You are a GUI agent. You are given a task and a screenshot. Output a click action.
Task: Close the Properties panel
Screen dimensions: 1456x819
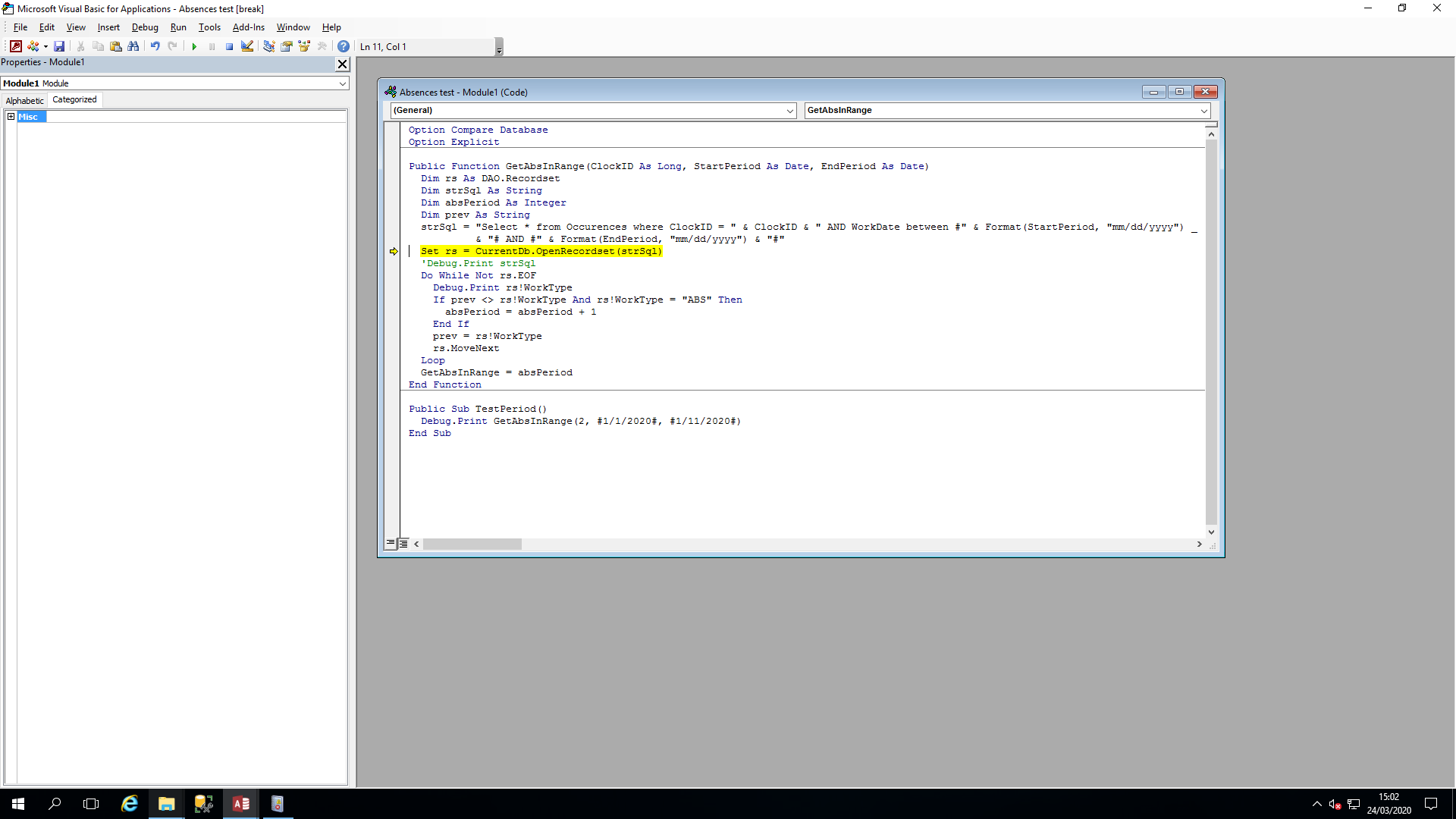(342, 64)
